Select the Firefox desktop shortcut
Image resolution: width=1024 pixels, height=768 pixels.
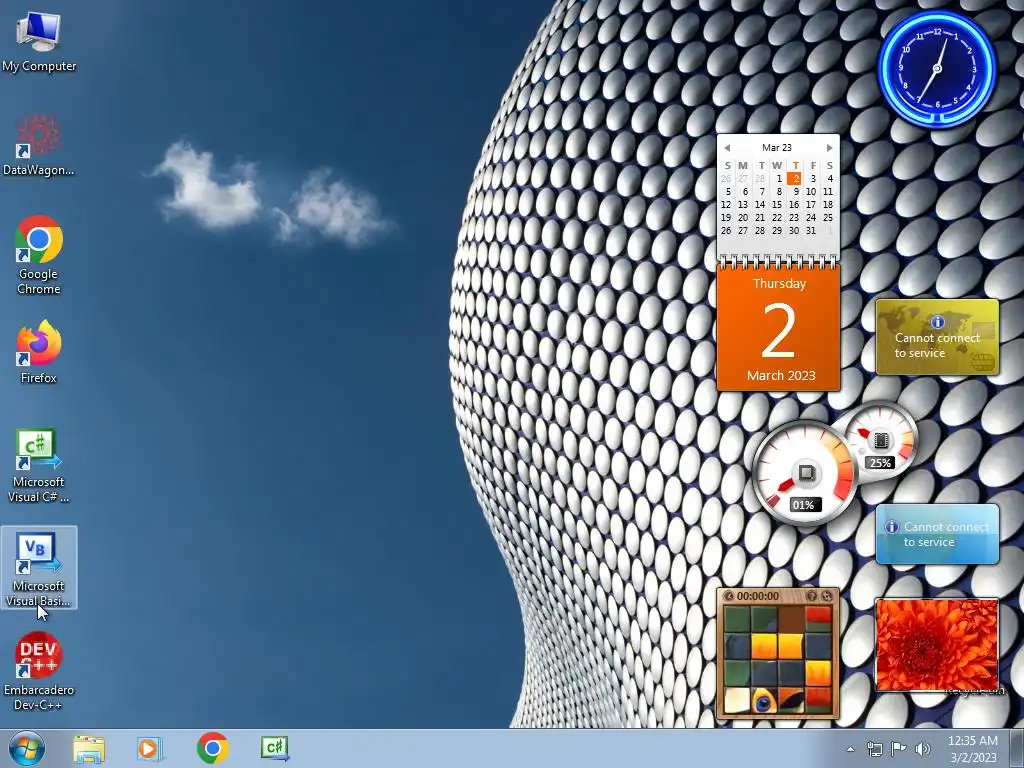(x=39, y=351)
